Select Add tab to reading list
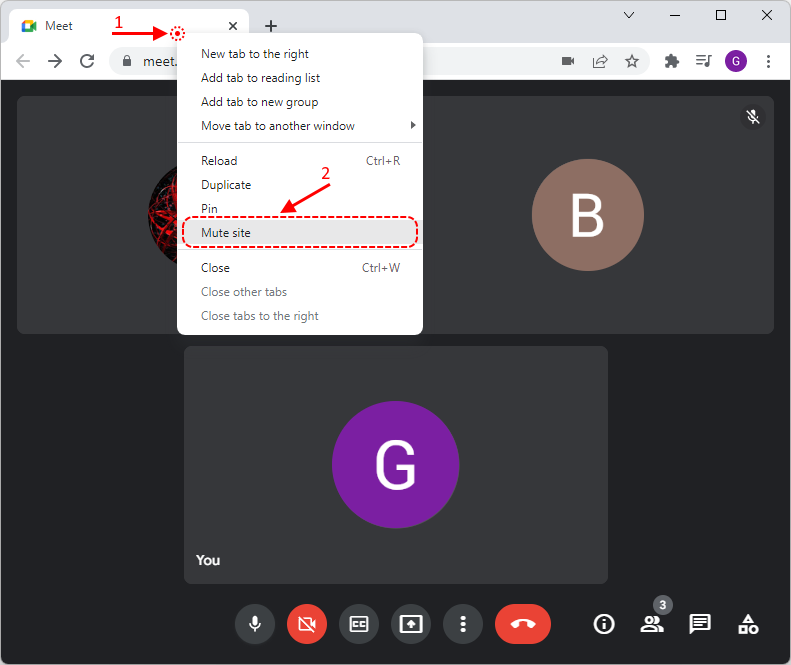 click(300, 78)
